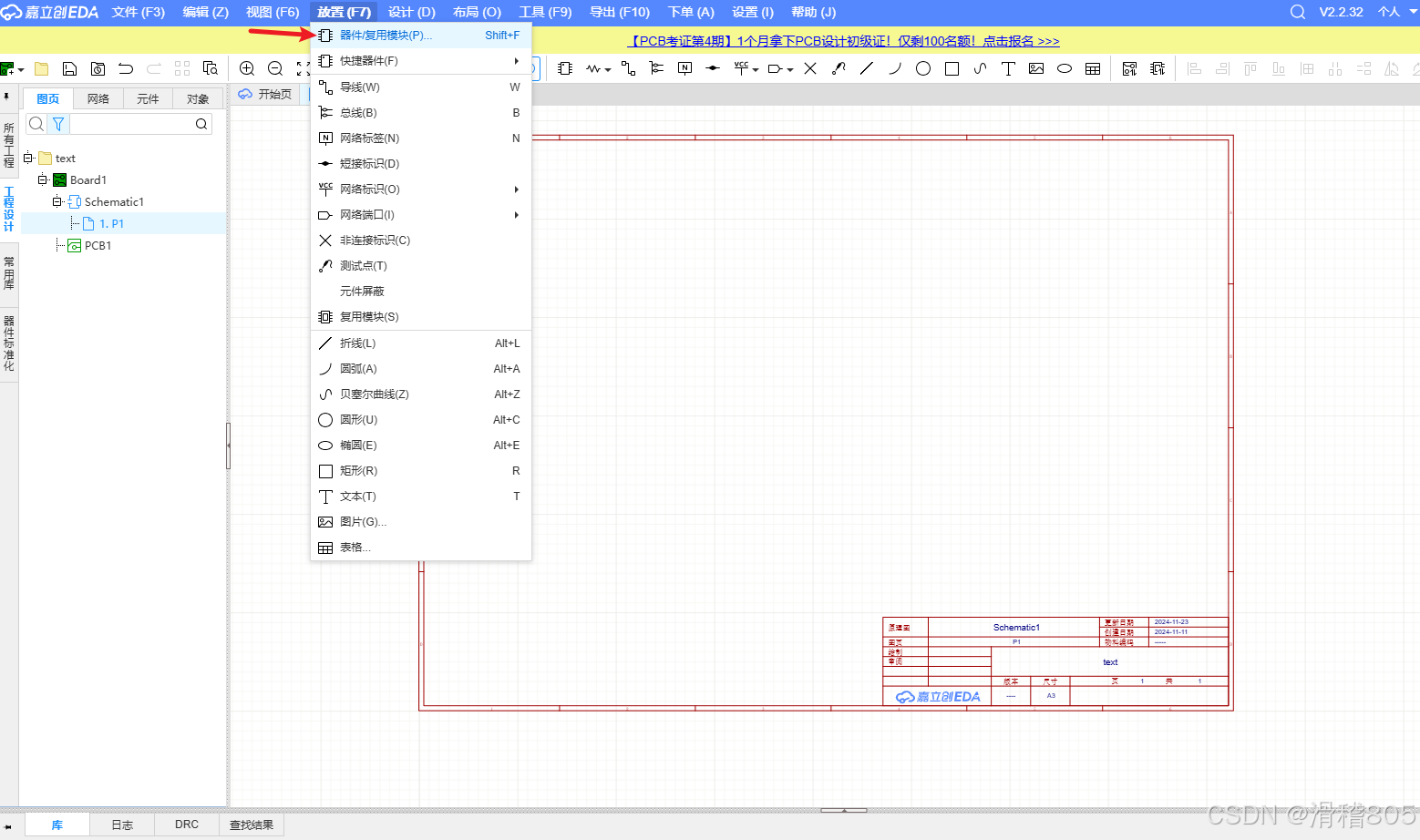1420x840 pixels.
Task: Open the 工具 (F9) menu
Action: tap(545, 12)
